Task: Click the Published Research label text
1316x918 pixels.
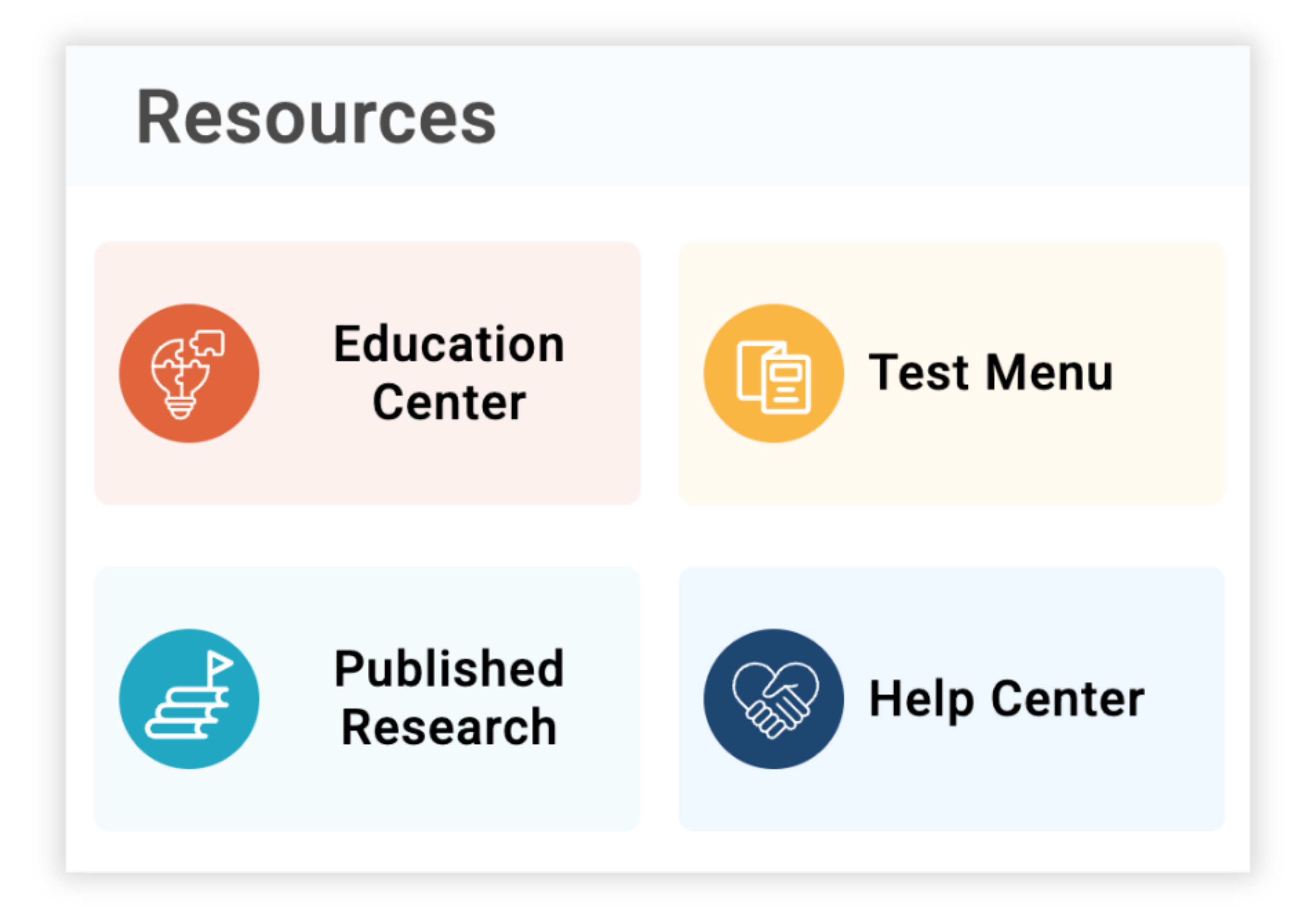Action: 448,697
